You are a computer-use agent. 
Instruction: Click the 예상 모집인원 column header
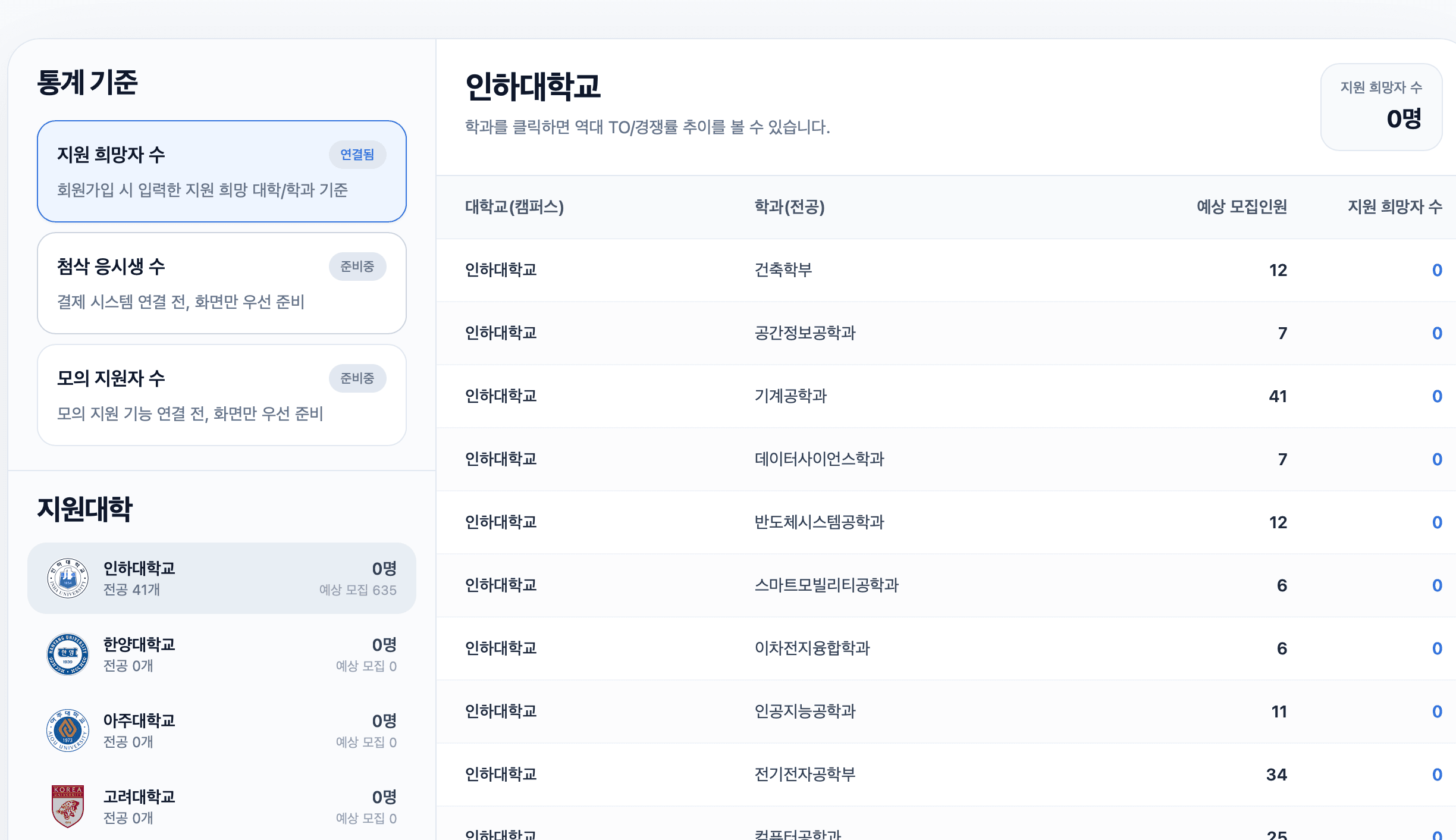click(1241, 207)
